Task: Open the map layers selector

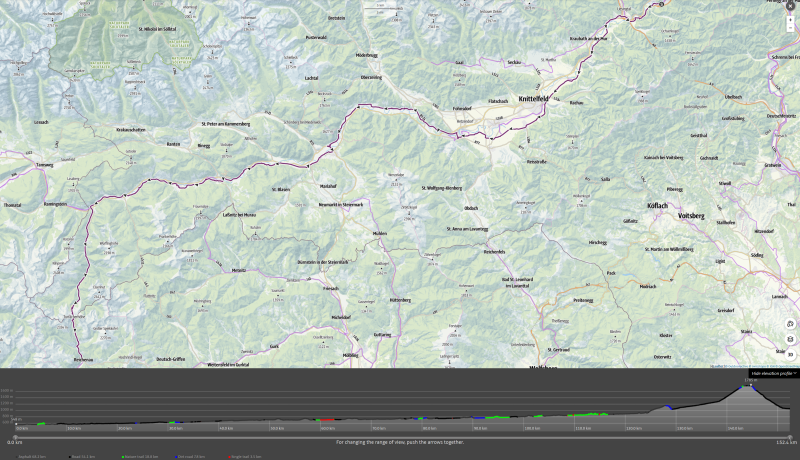Action: pos(791,324)
